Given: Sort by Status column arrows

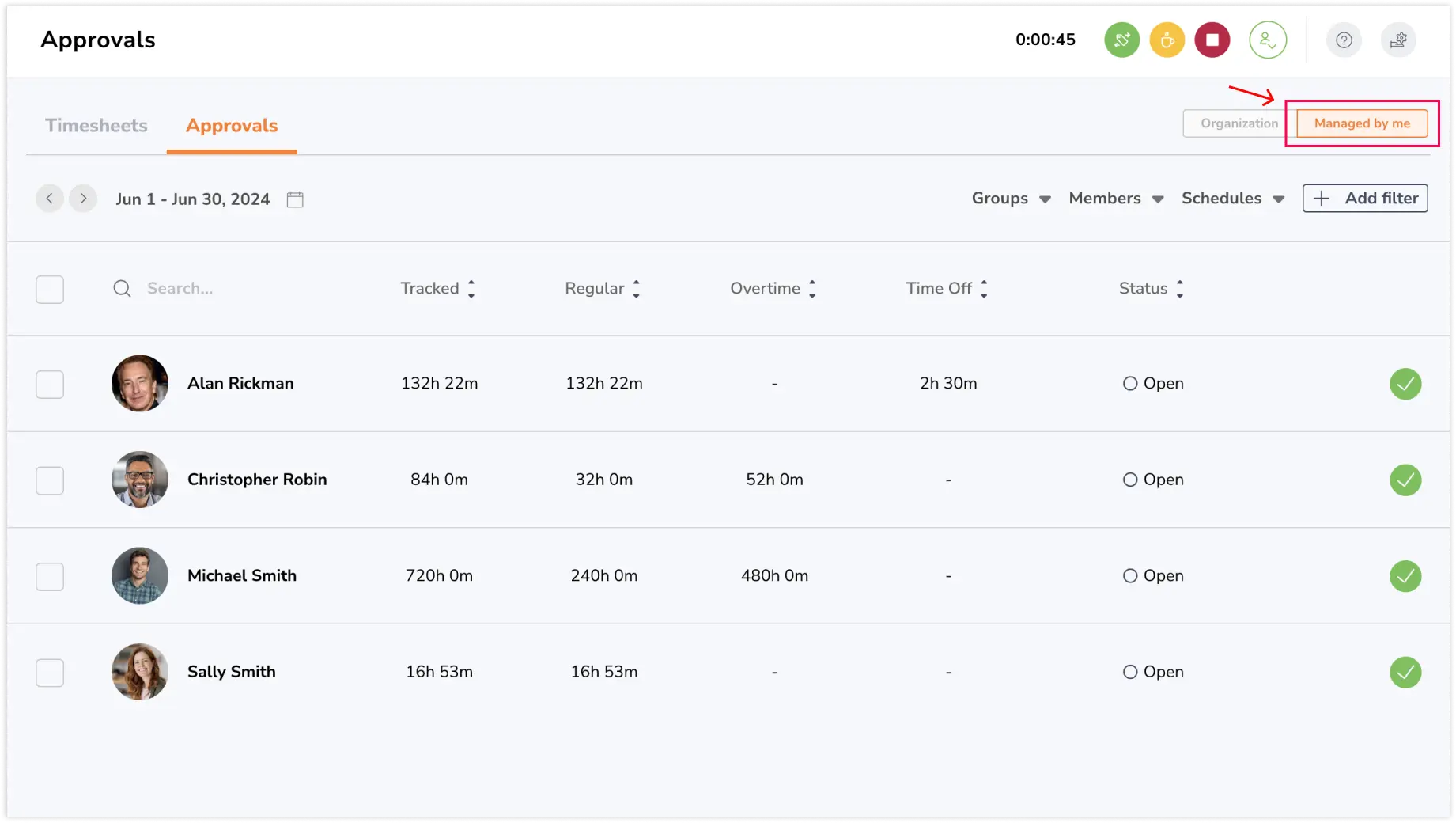Looking at the screenshot, I should coord(1180,289).
